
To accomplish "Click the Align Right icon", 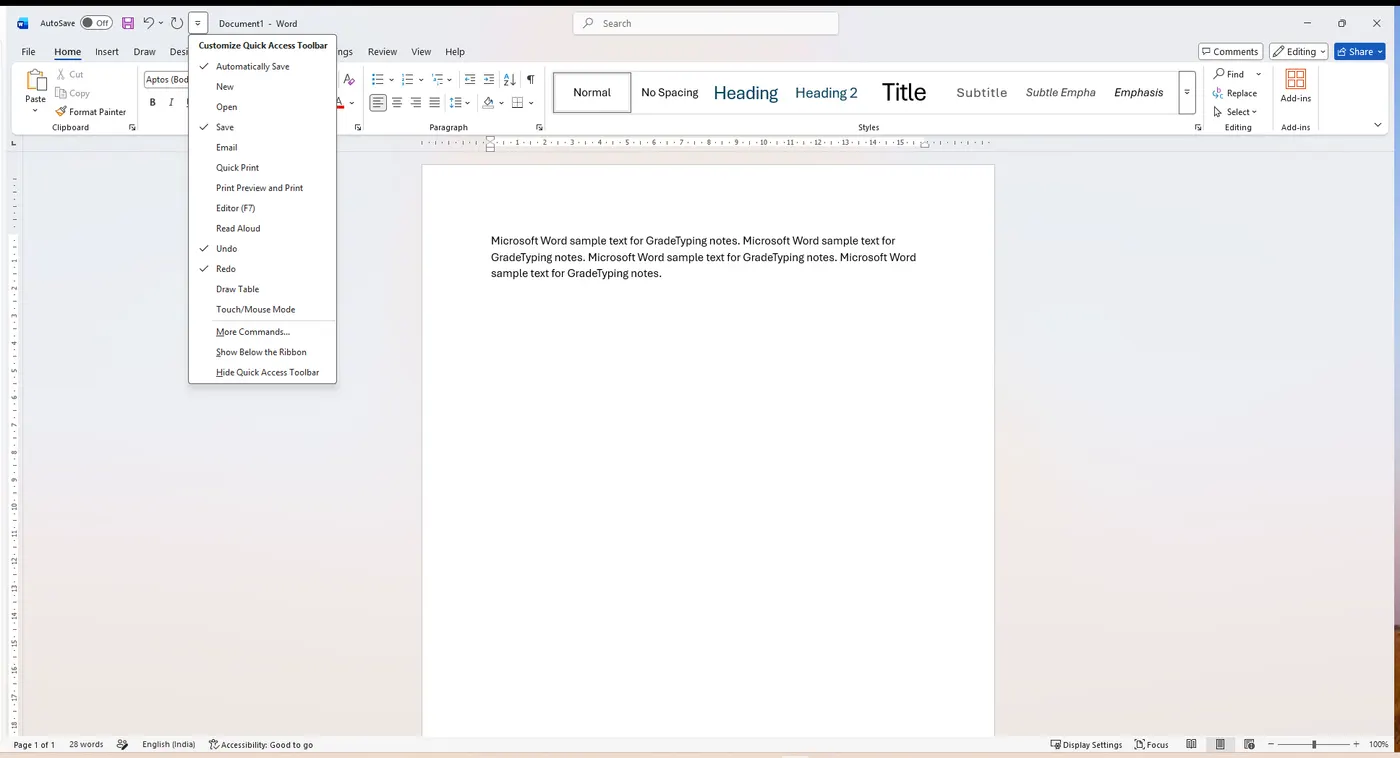I will 416,102.
